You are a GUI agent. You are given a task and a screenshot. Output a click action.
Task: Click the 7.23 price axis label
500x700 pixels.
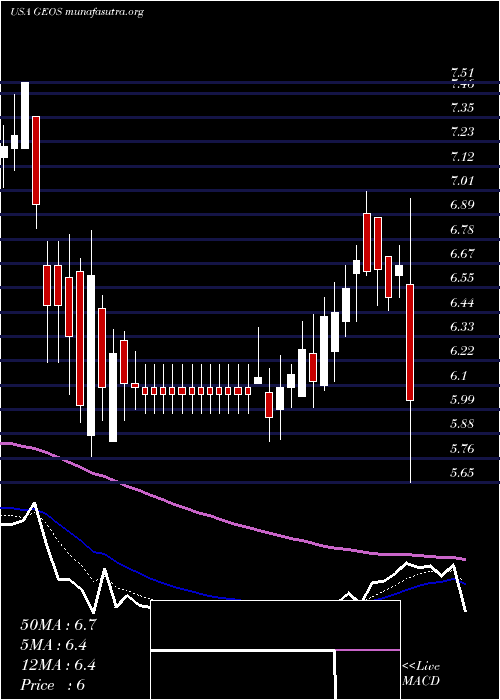pos(462,132)
